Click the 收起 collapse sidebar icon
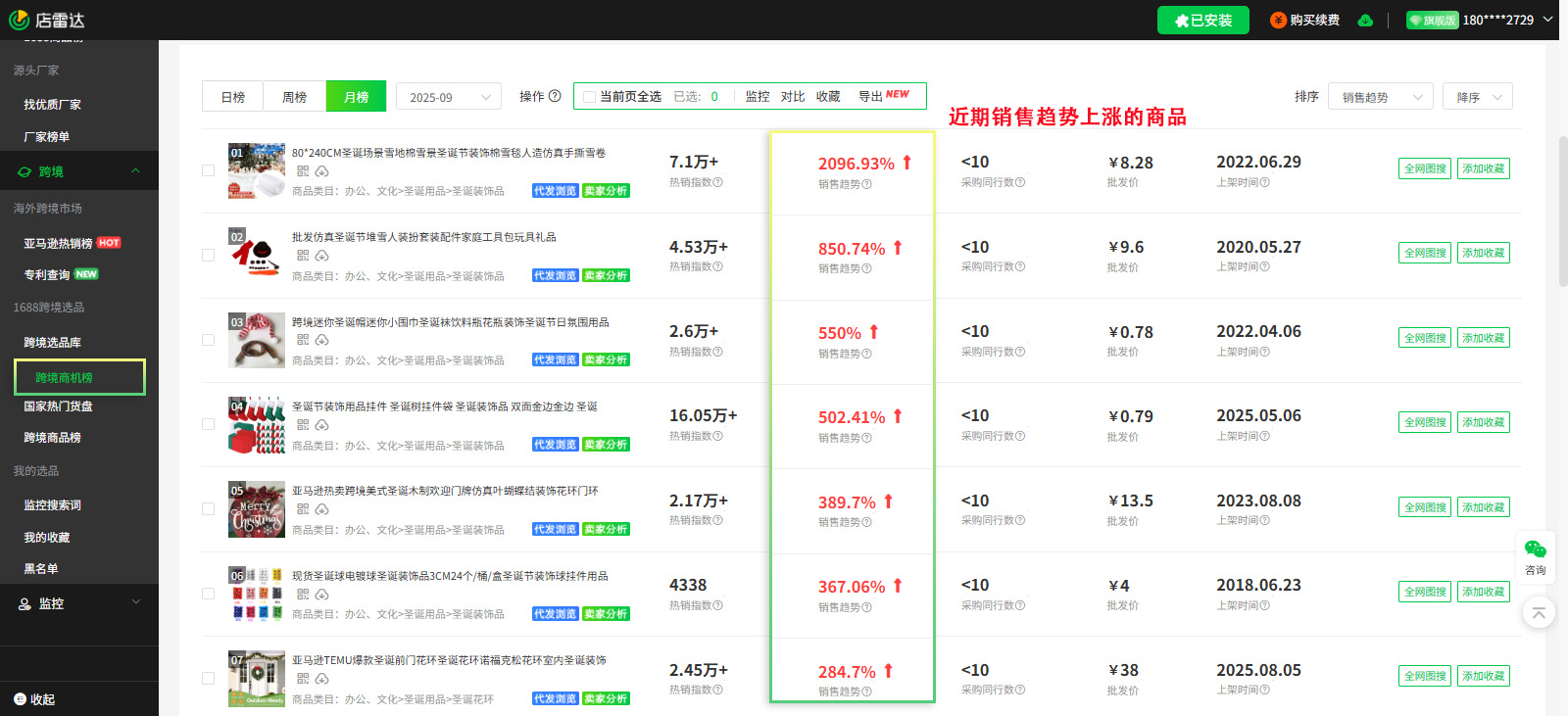This screenshot has width=1568, height=716. pyautogui.click(x=21, y=699)
